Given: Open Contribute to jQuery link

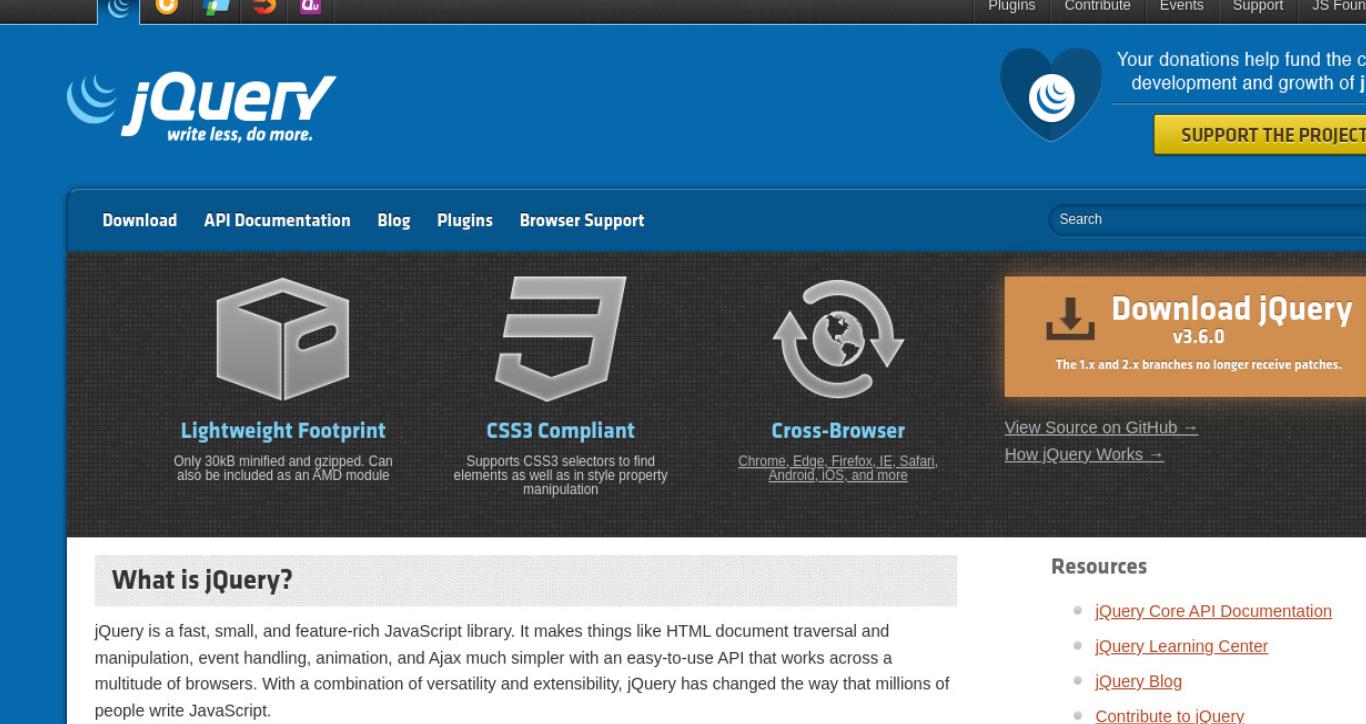Looking at the screenshot, I should coord(1169,716).
